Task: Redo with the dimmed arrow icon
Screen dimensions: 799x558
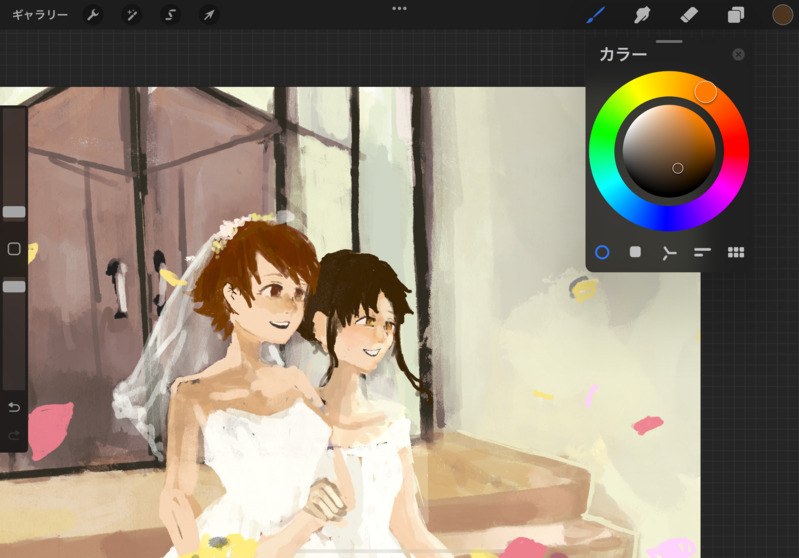Action: [x=14, y=435]
